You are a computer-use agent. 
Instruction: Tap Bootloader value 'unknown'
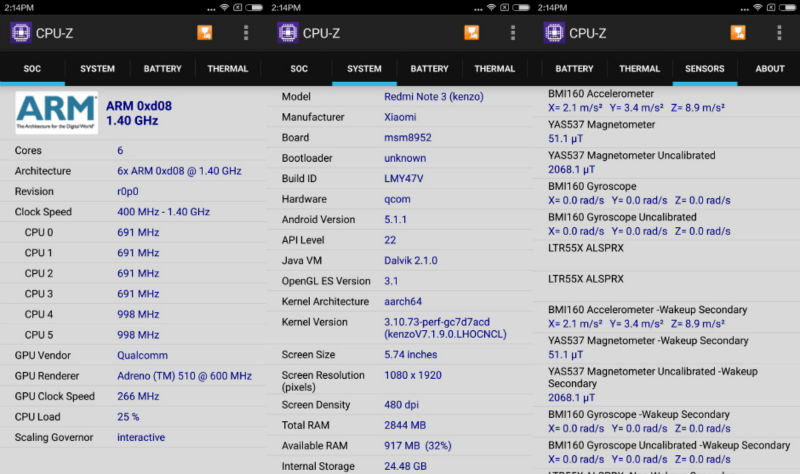405,158
